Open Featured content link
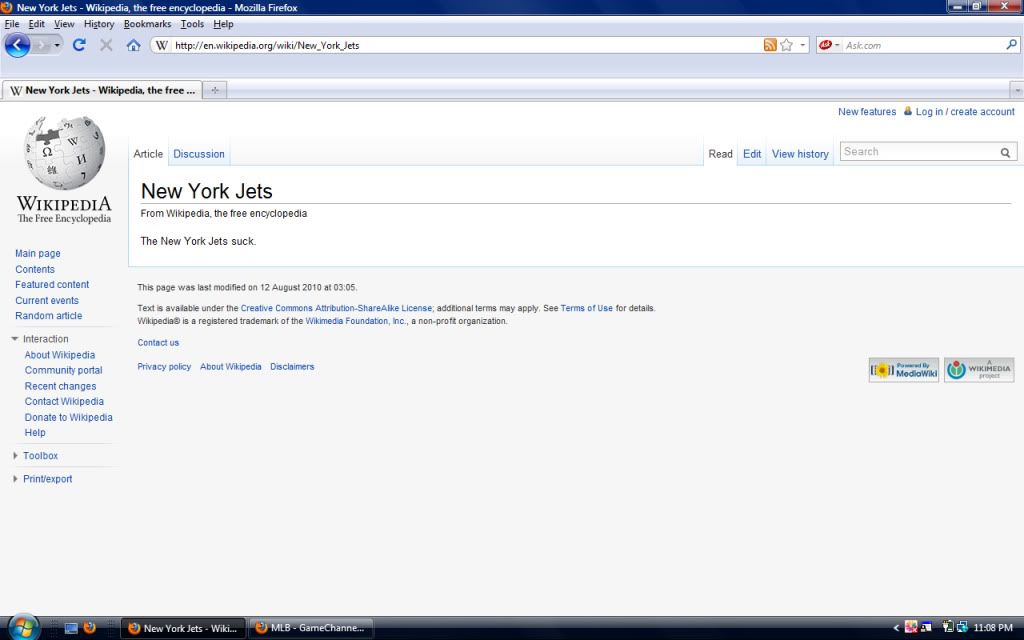Screen dimensions: 1024x640 [52, 285]
